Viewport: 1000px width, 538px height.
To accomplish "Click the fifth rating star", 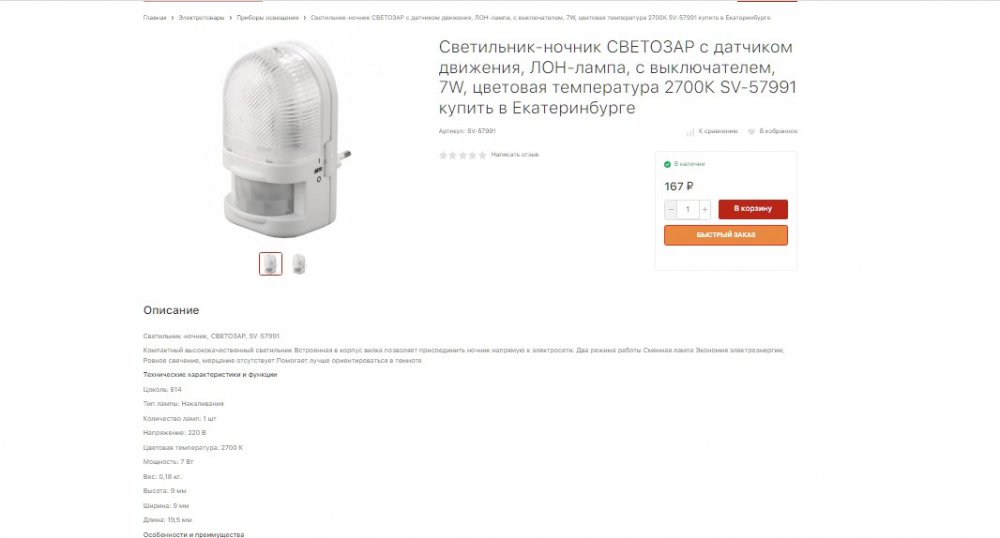I will point(482,155).
